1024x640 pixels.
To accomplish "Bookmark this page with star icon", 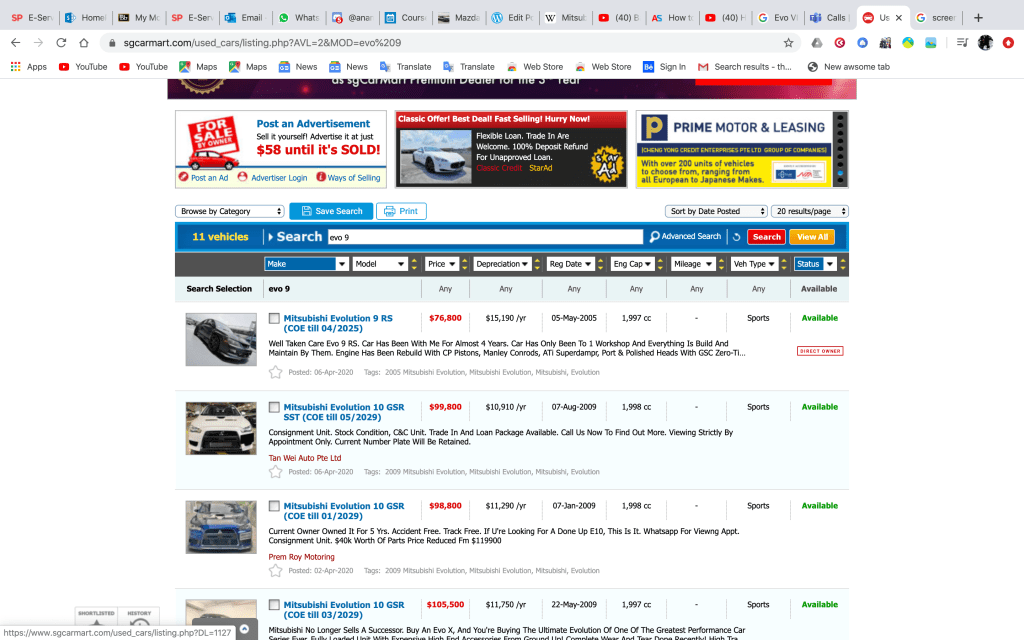I will pos(788,43).
